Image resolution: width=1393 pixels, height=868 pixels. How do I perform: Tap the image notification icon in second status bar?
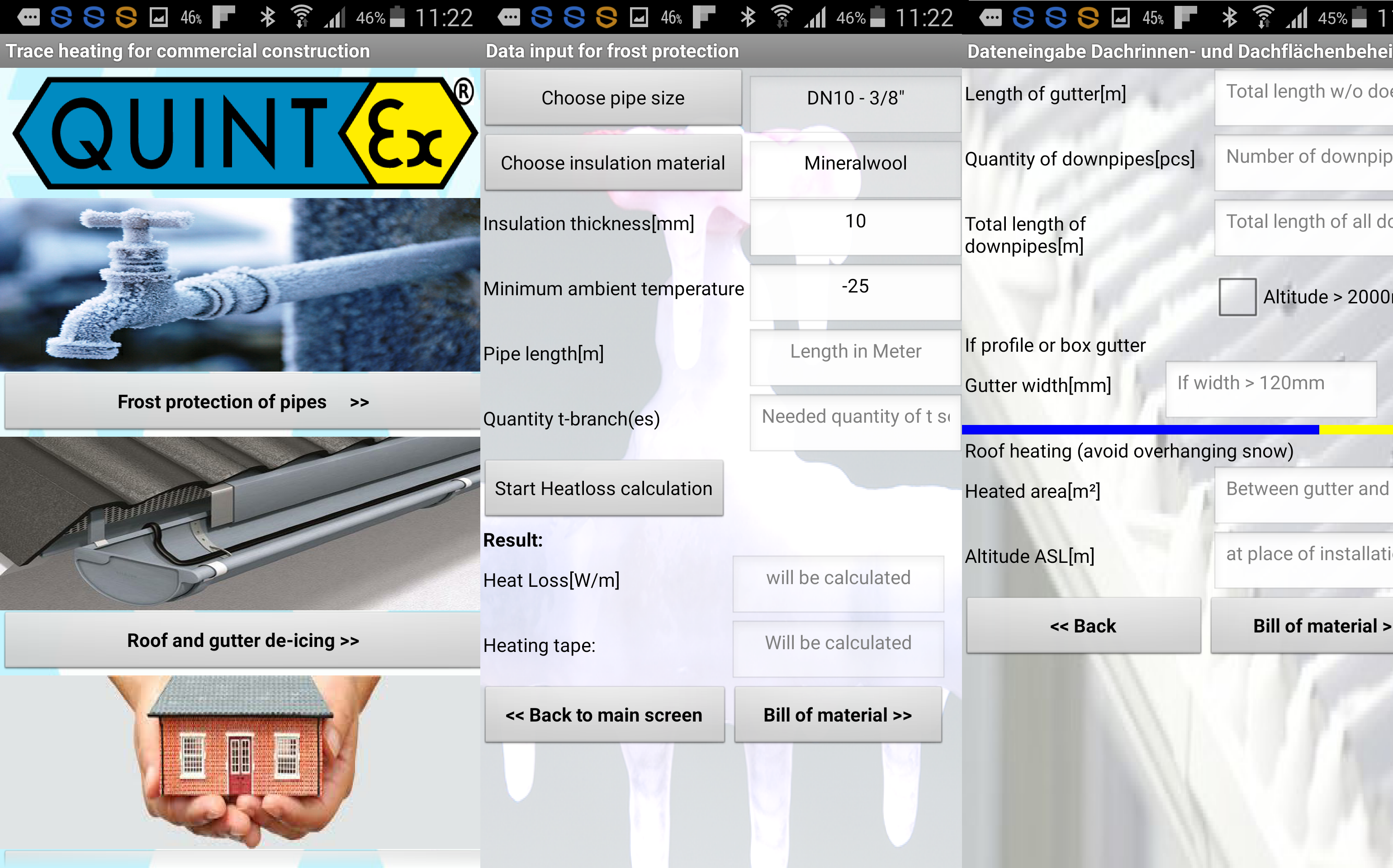639,18
